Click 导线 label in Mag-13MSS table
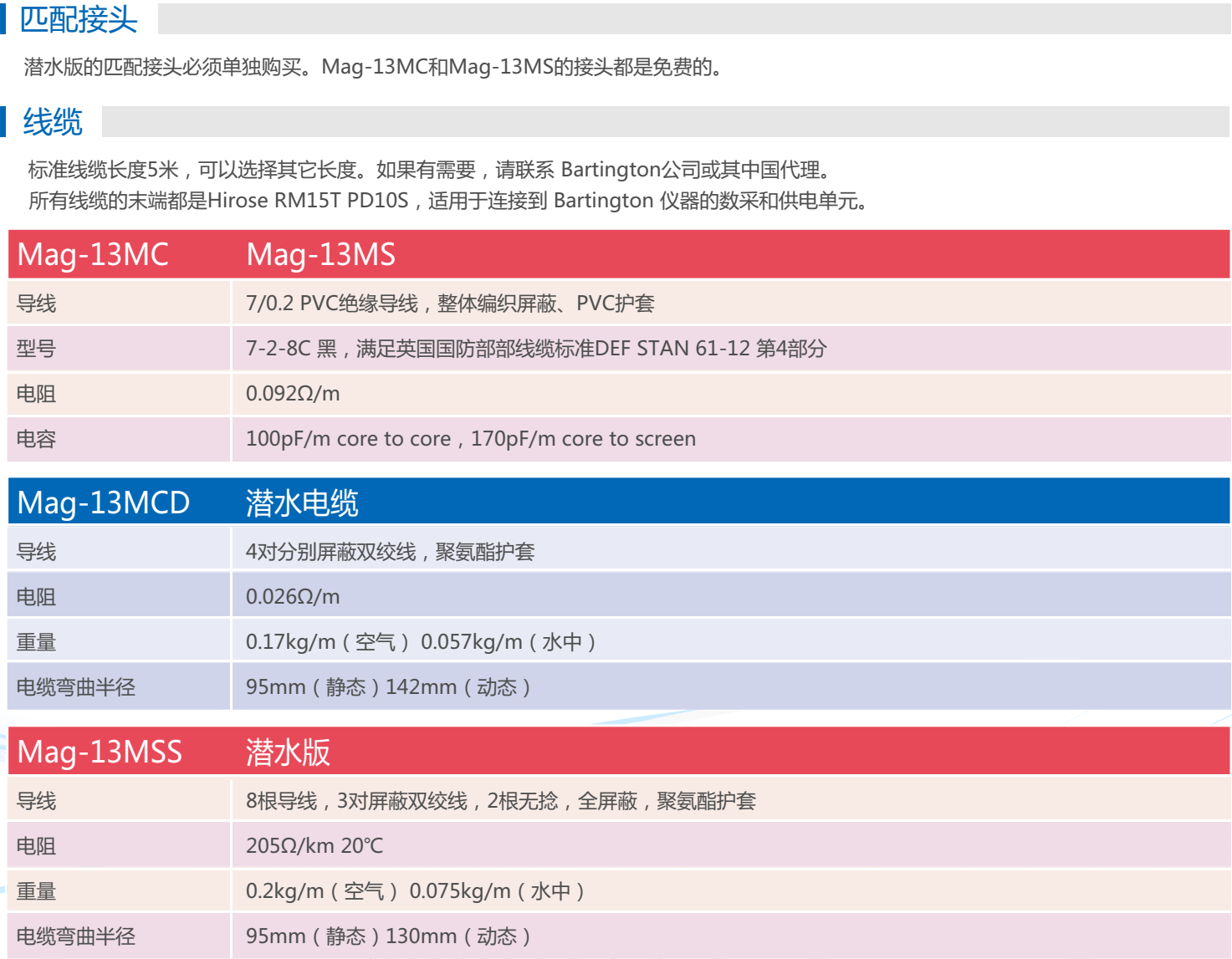Image resolution: width=1232 pixels, height=959 pixels. [36, 801]
